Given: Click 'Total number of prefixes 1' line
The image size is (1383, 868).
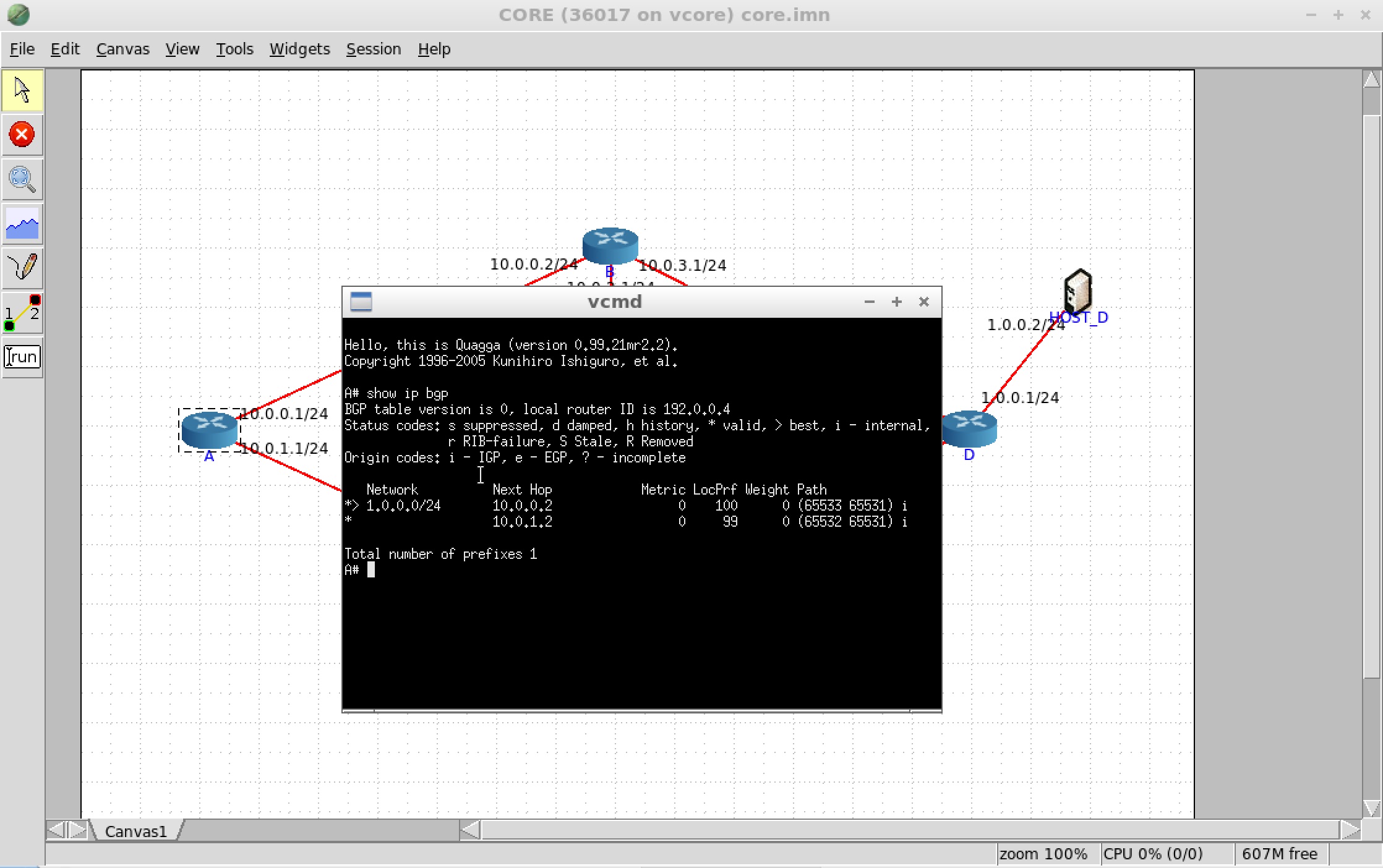Looking at the screenshot, I should 440,554.
